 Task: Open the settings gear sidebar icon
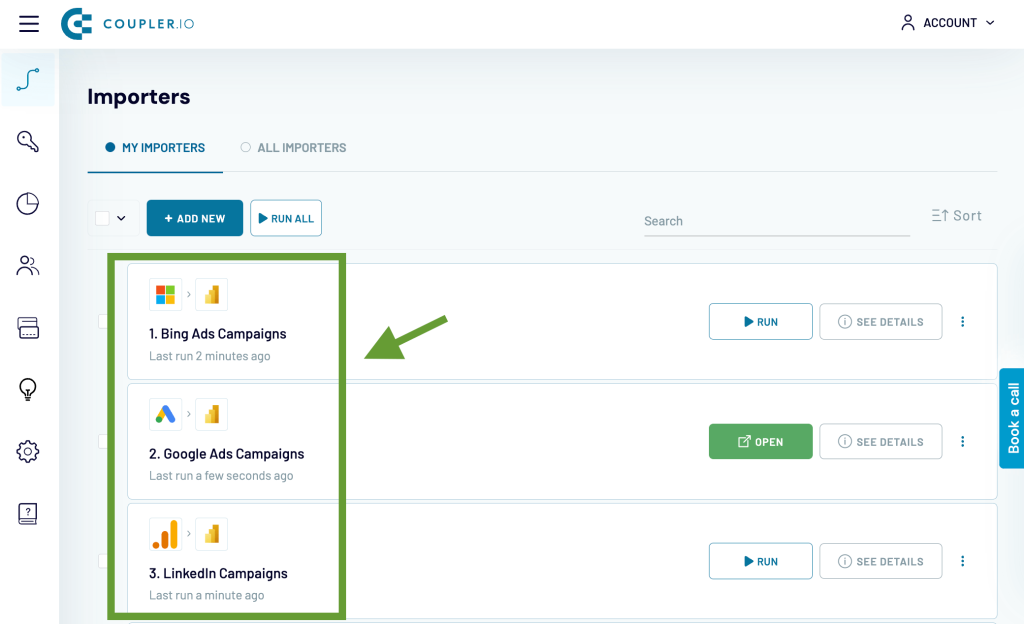click(x=27, y=451)
